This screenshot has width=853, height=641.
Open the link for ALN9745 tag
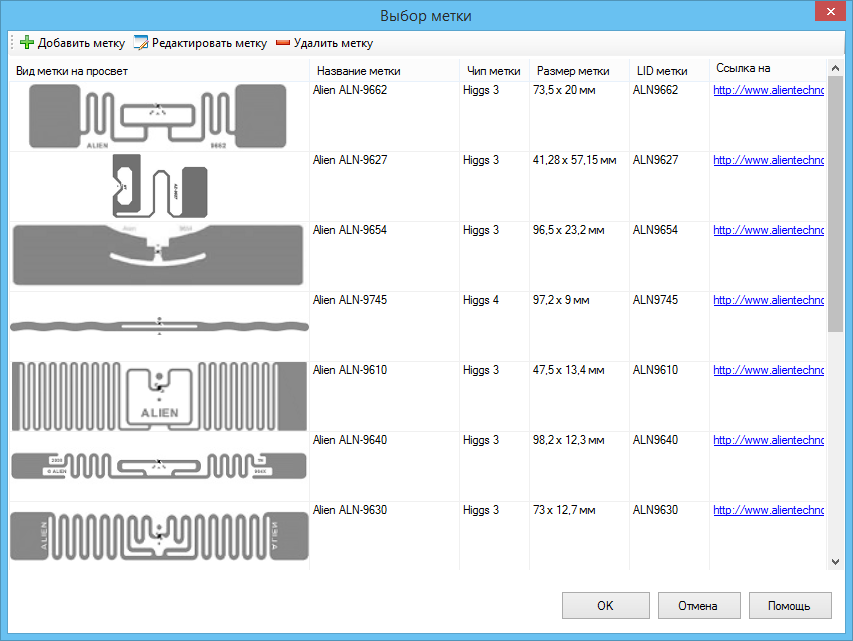point(768,300)
